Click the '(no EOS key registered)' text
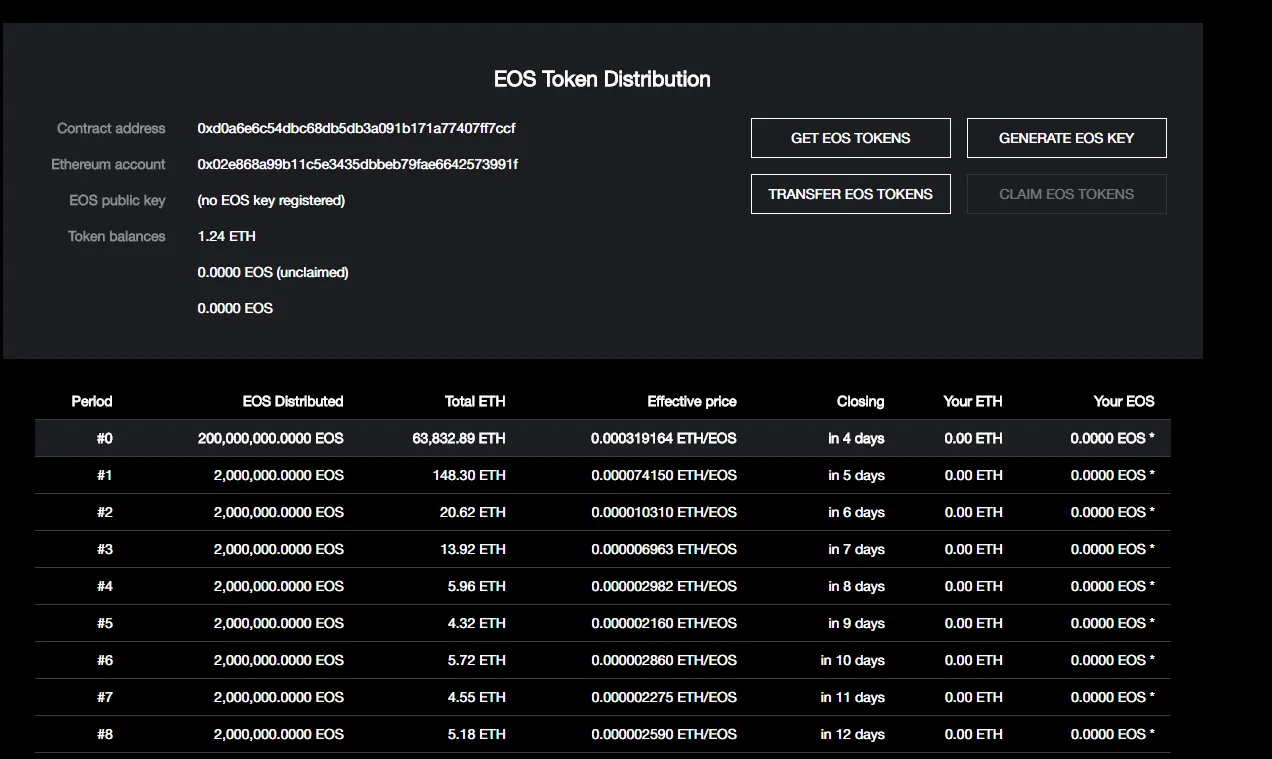This screenshot has width=1272, height=759. (271, 200)
